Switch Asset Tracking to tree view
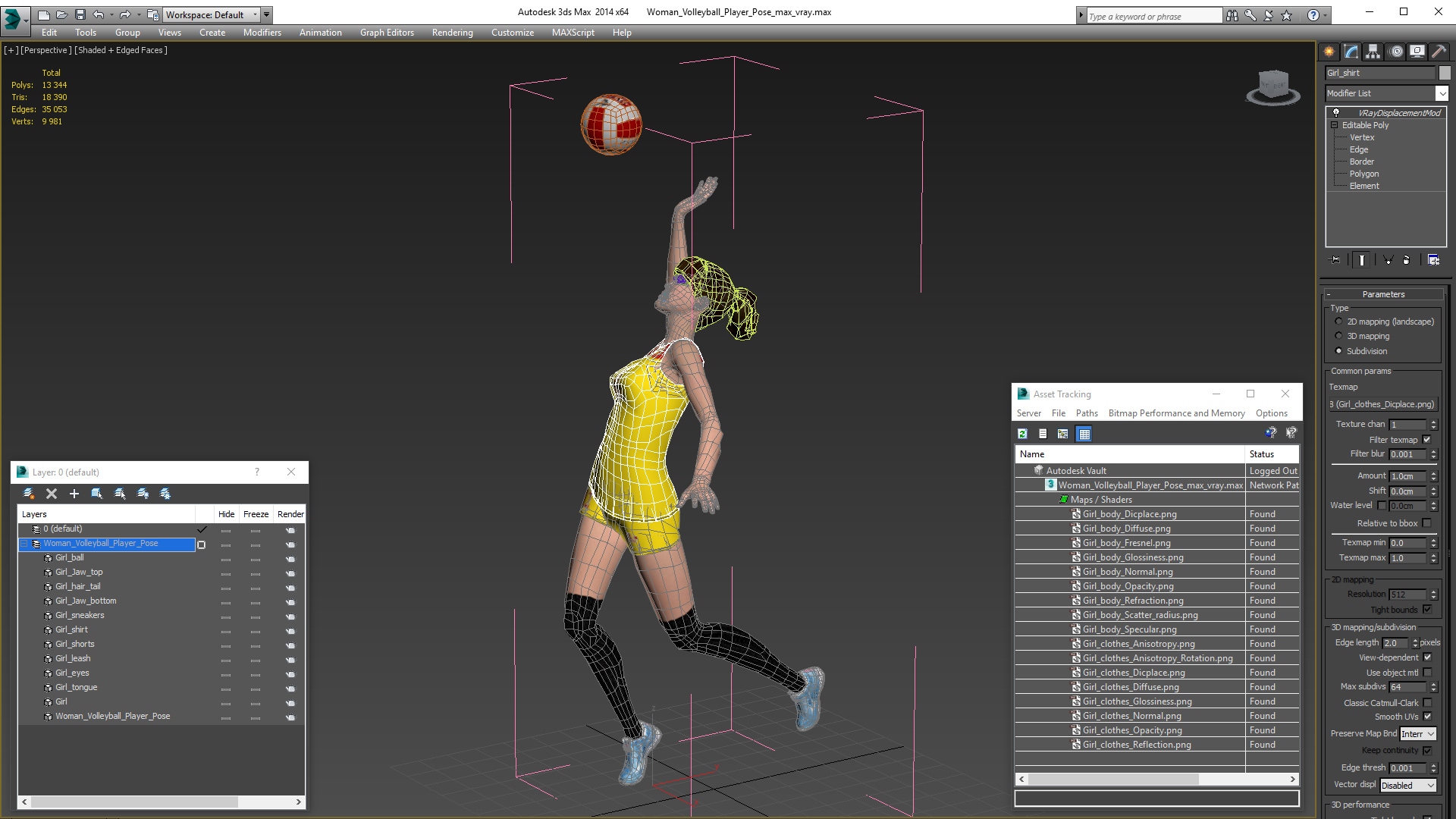Image resolution: width=1456 pixels, height=819 pixels. tap(1063, 434)
